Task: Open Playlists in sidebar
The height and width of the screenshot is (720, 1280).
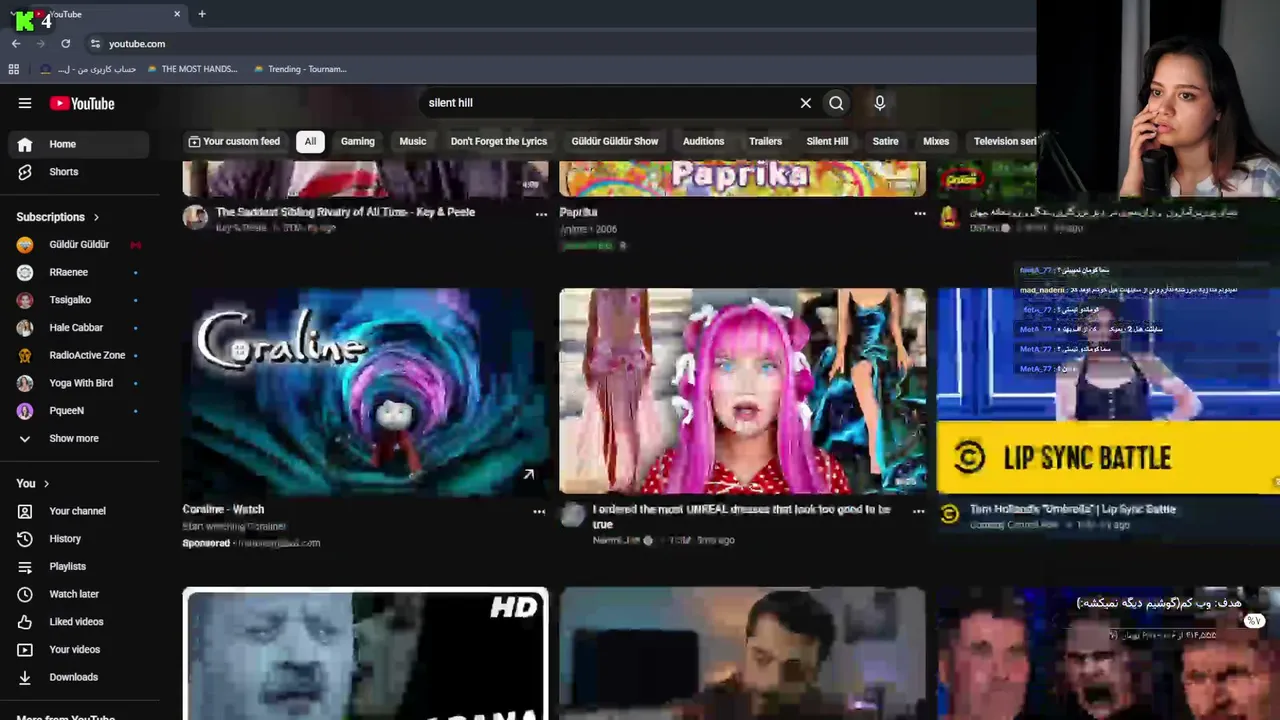Action: 80,567
